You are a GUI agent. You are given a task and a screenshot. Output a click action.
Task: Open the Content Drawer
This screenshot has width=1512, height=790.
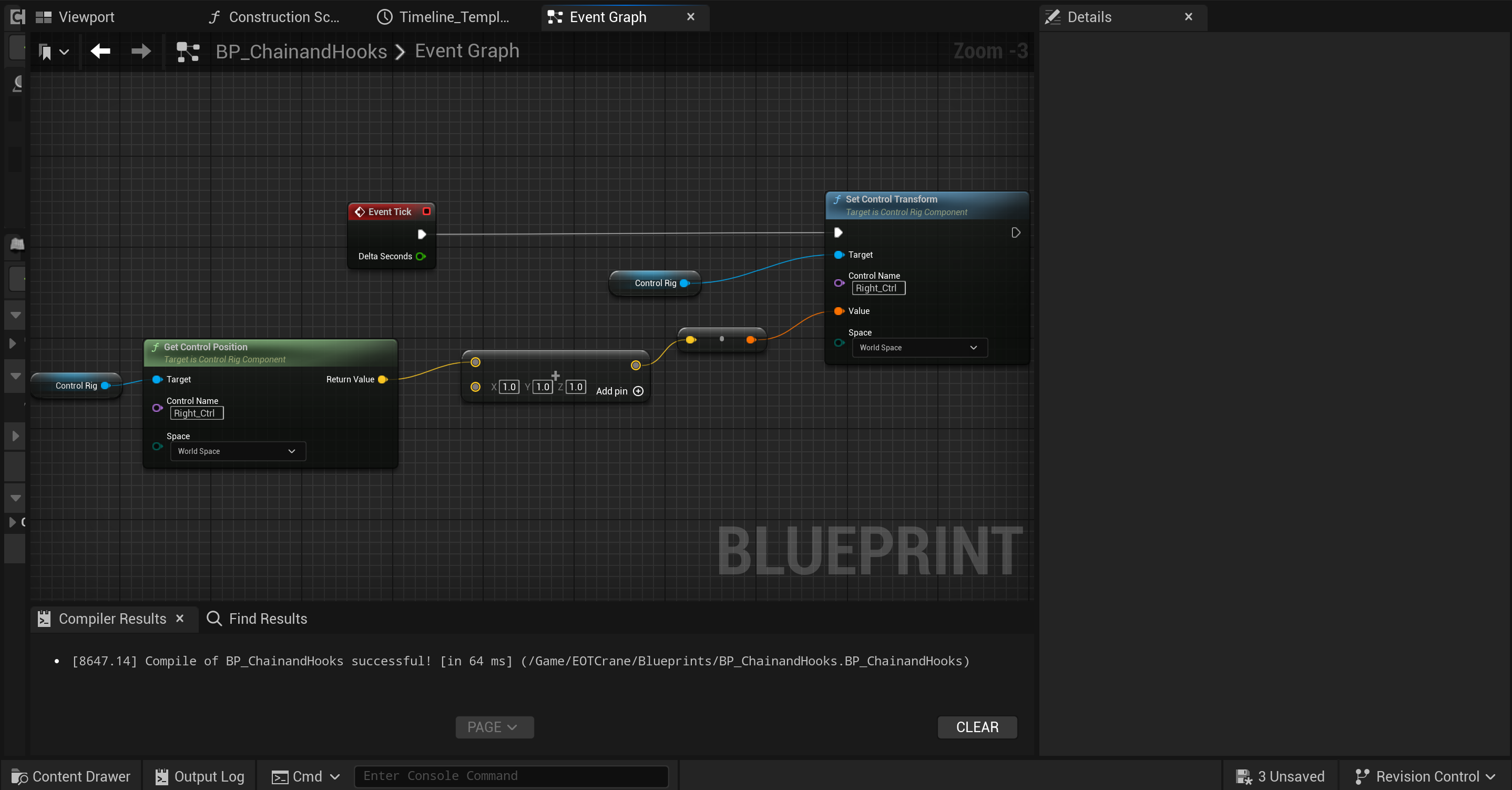[x=70, y=776]
